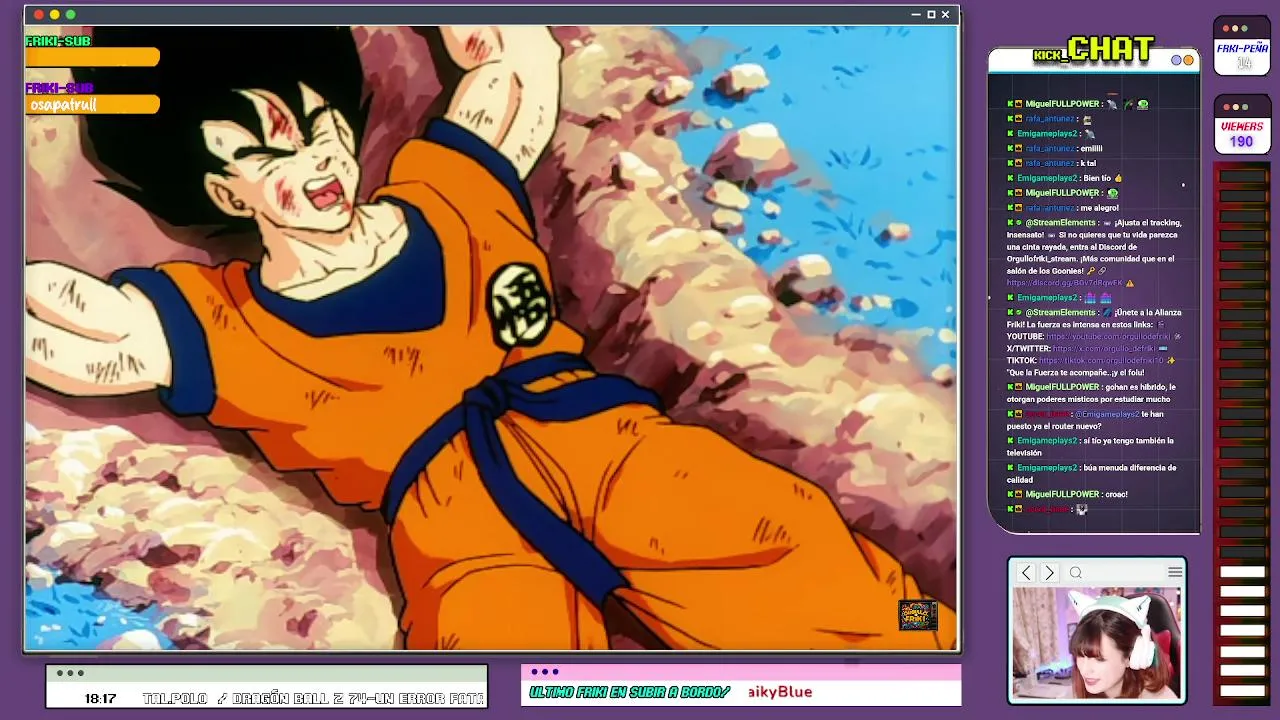Open the TikTok orgullodefriki10 link
This screenshot has height=720, width=1280.
(1100, 360)
